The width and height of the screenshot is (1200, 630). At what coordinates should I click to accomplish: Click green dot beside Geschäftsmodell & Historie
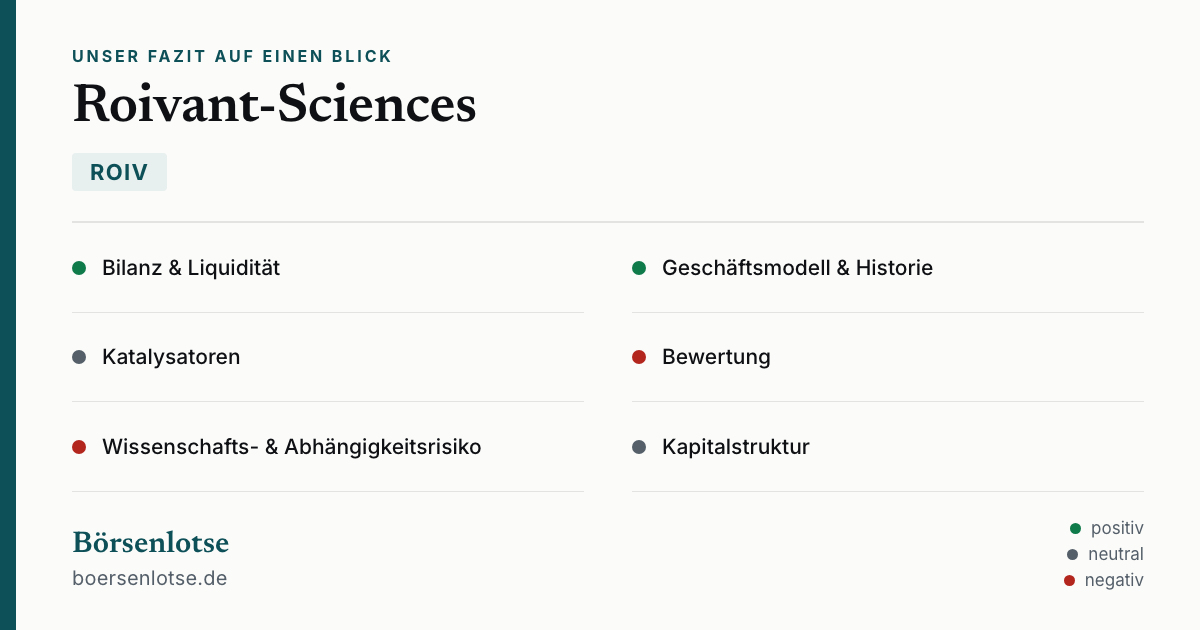point(639,268)
